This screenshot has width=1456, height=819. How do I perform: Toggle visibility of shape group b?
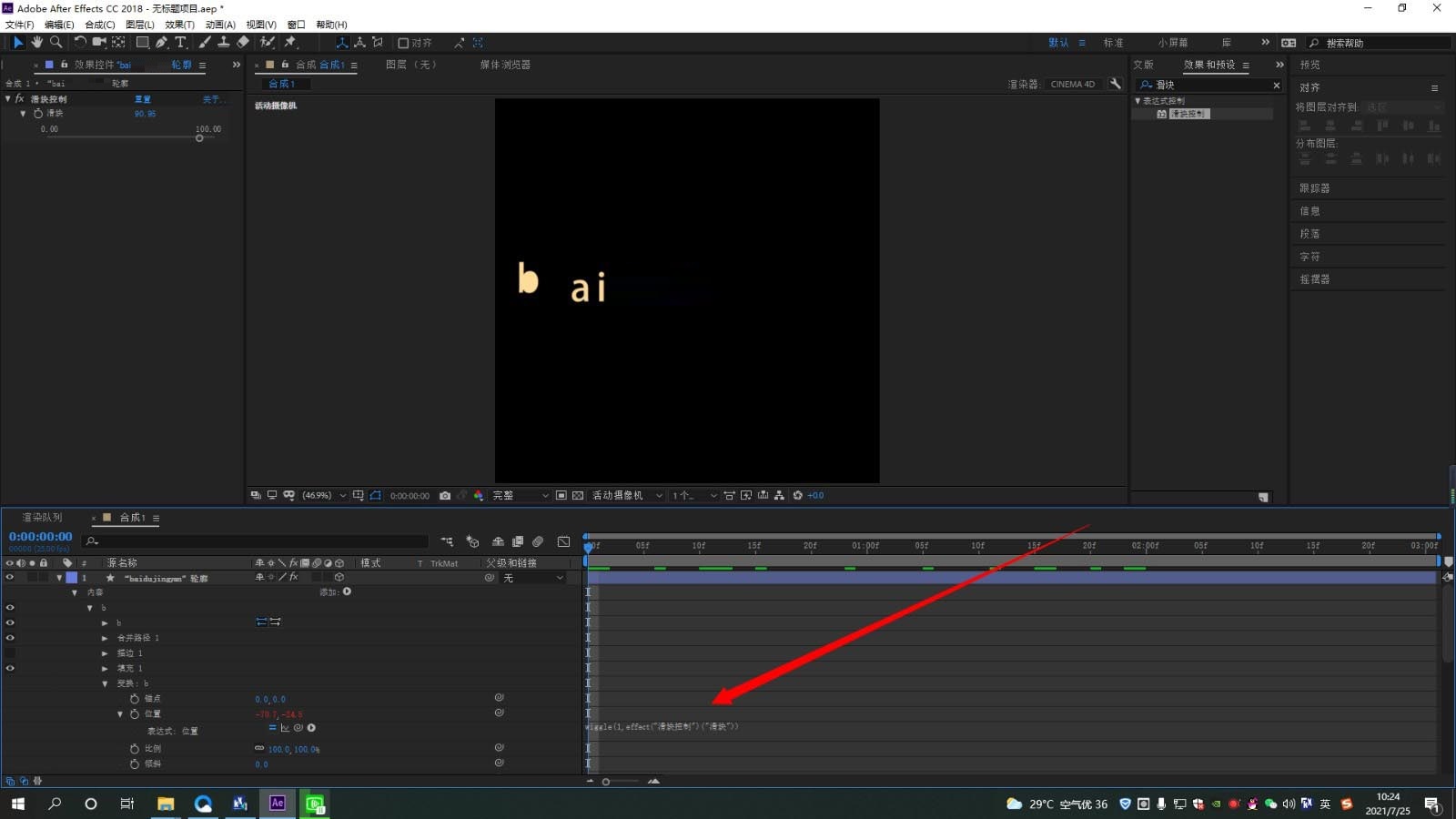[10, 608]
